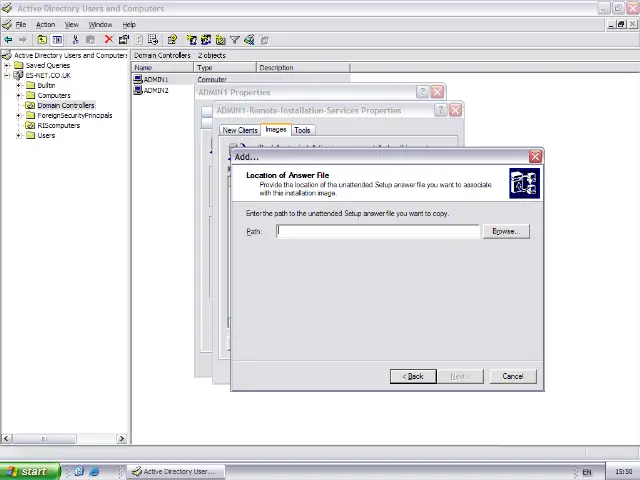The image size is (640, 480).
Task: Click the tree pane right scroll arrow
Action: (x=122, y=438)
